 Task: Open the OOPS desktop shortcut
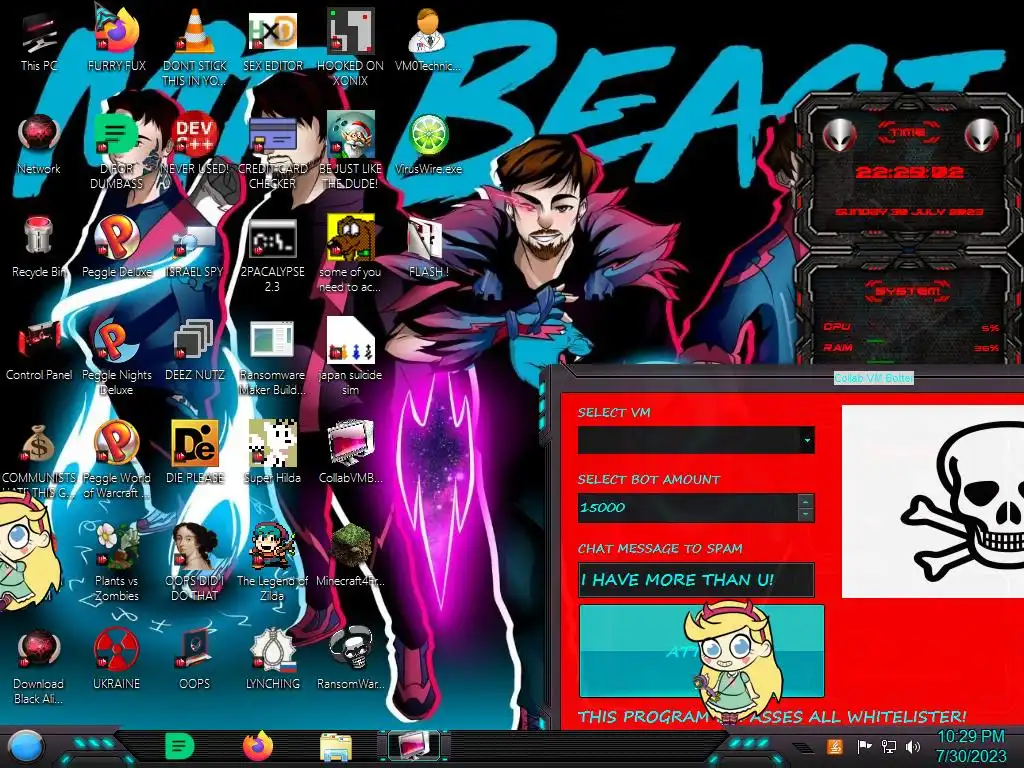[x=195, y=658]
